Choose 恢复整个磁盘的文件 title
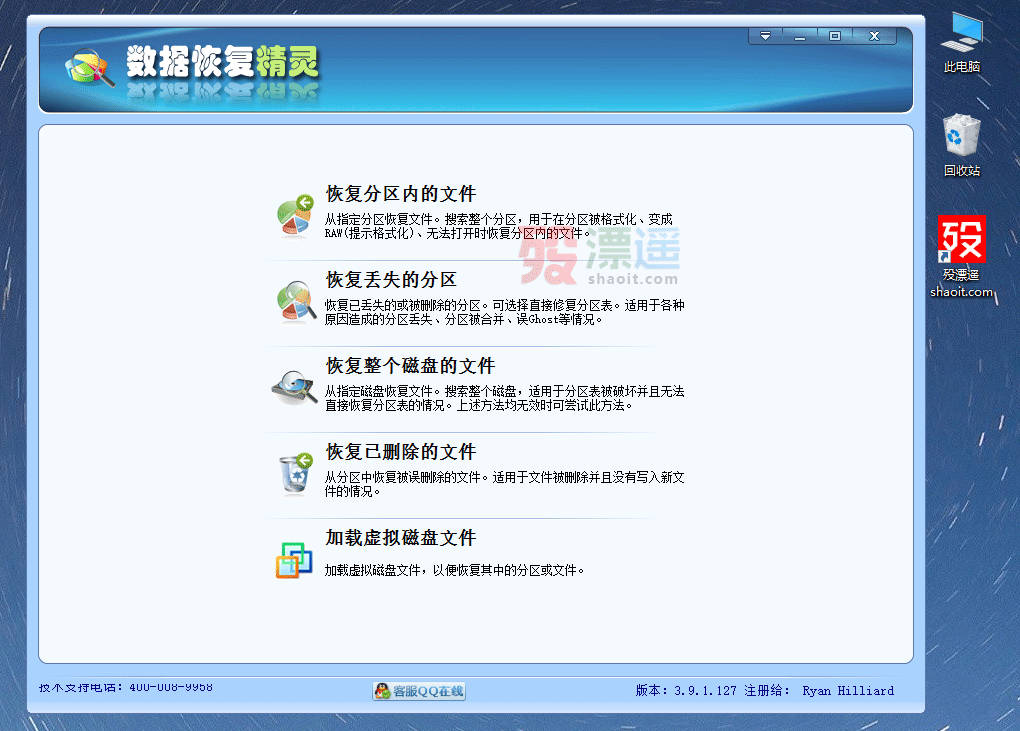The height and width of the screenshot is (731, 1020). (410, 366)
